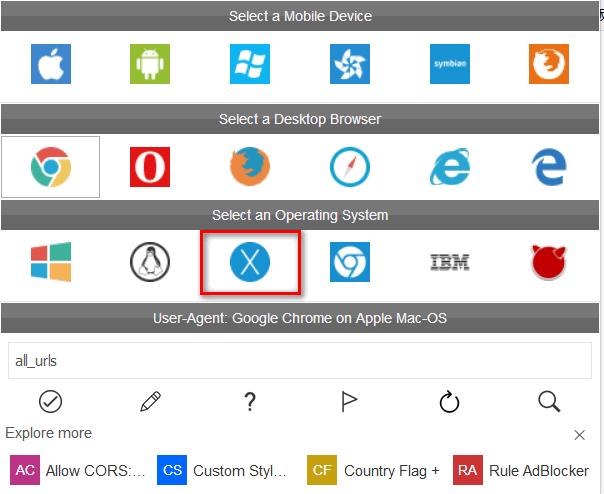Select the Symbian mobile device
The height and width of the screenshot is (494, 604).
tap(449, 64)
